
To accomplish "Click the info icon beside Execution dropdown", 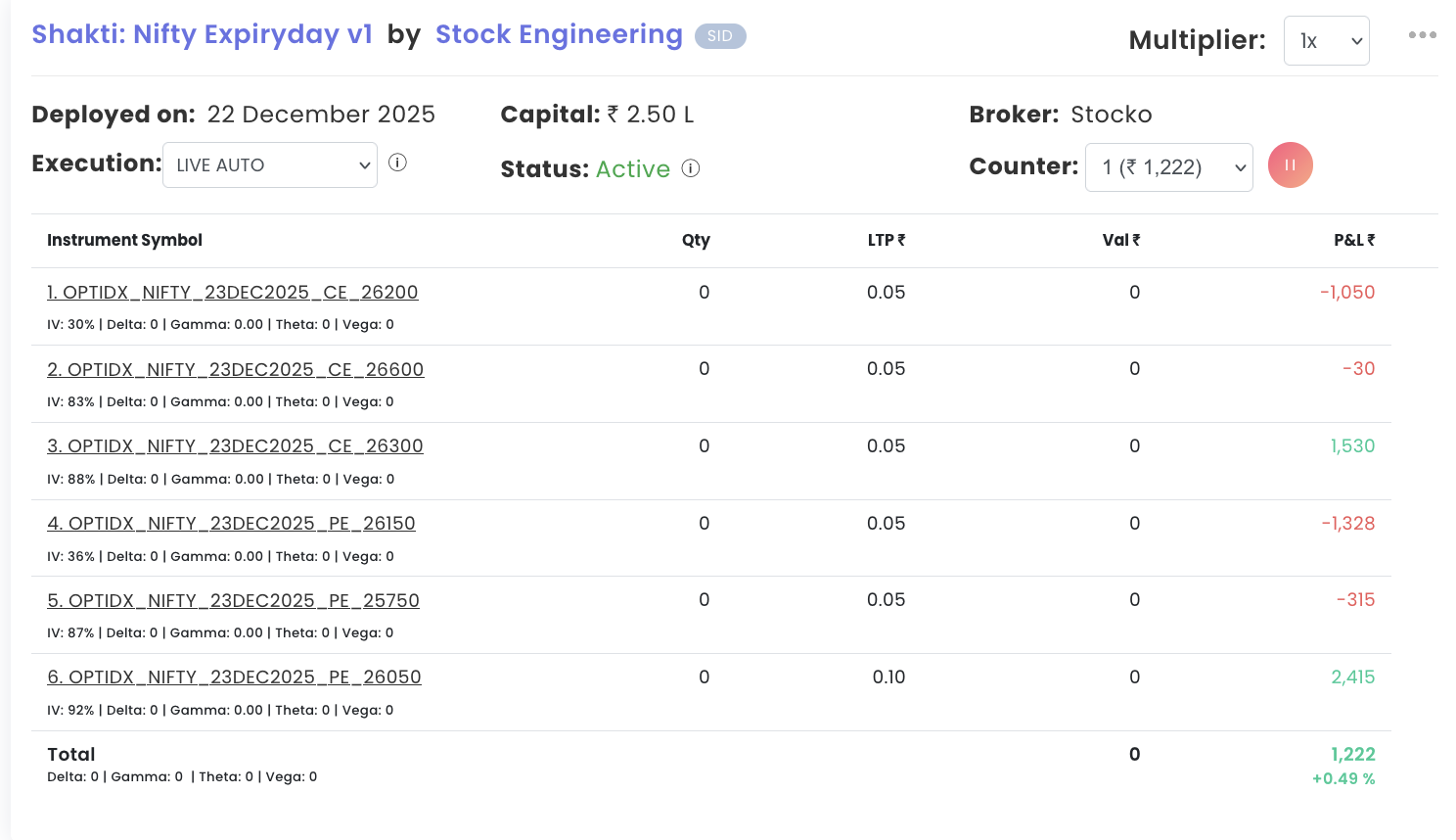I will tap(397, 163).
